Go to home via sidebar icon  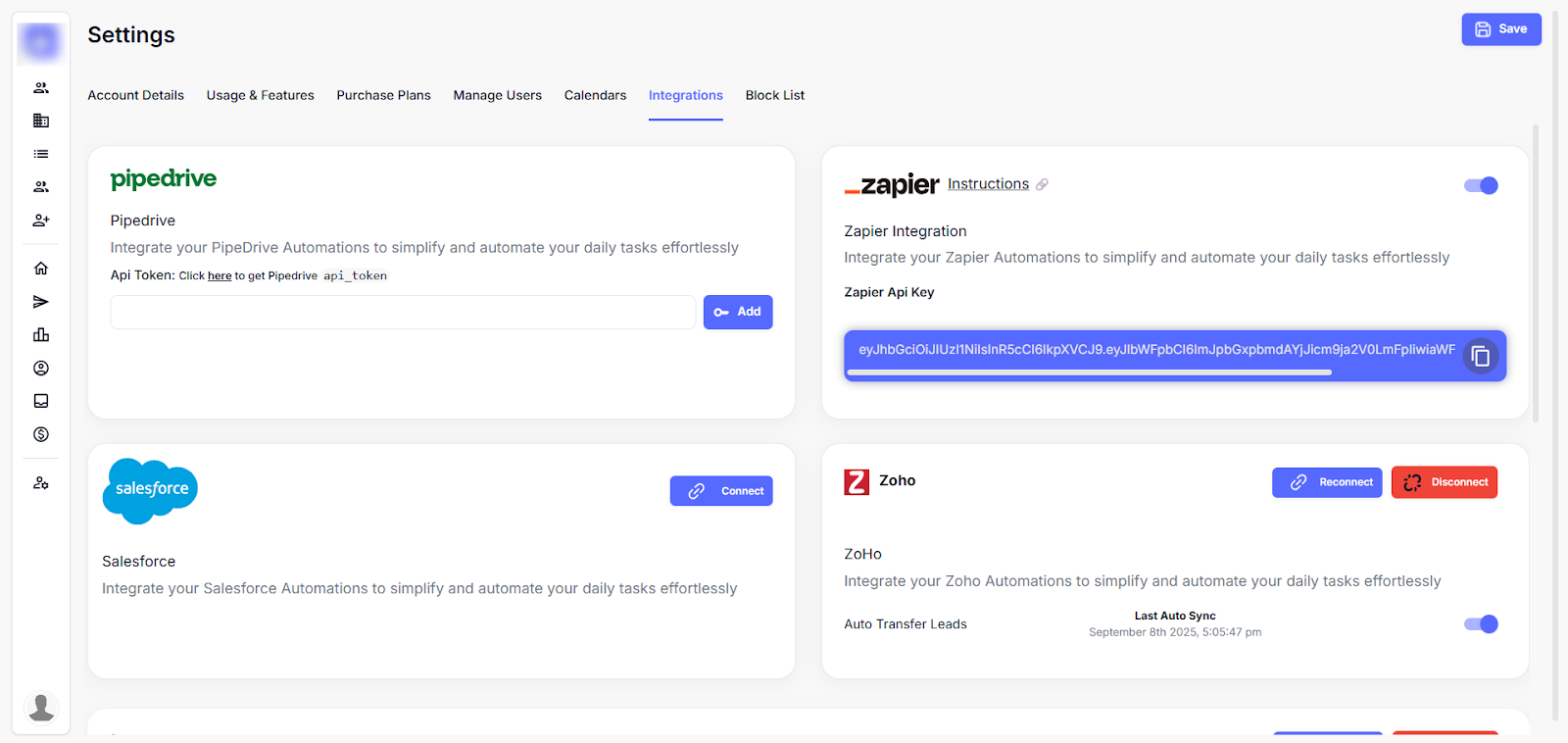tap(41, 269)
